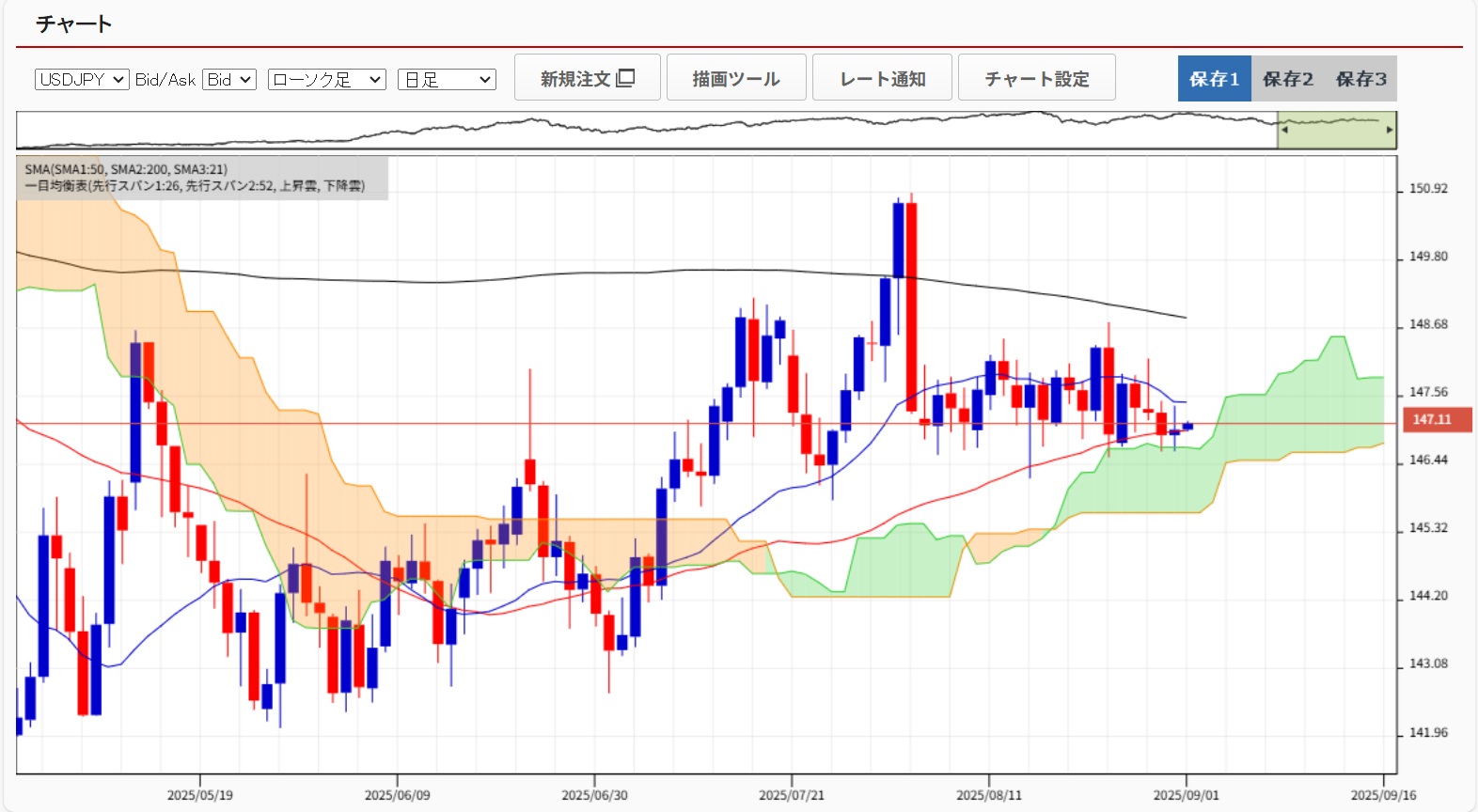
Task: Click the 新規注文 new order button
Action: coord(588,77)
